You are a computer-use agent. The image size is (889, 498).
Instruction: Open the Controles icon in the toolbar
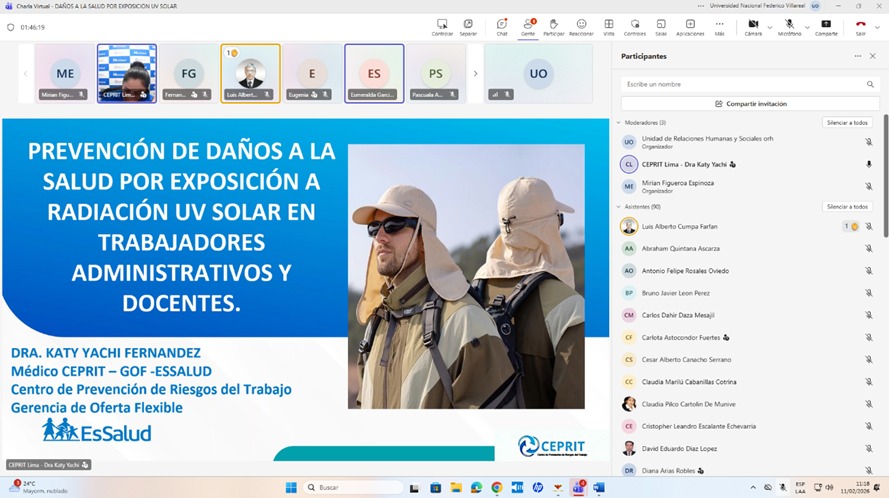[x=634, y=27]
